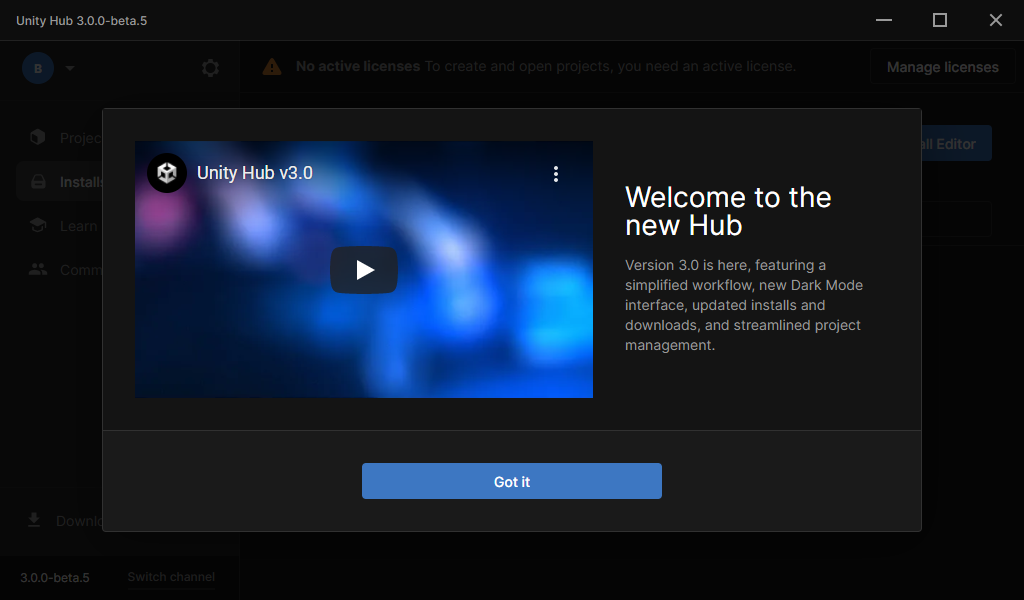Viewport: 1024px width, 600px height.
Task: Click the Unity logo channel icon in video
Action: (167, 173)
